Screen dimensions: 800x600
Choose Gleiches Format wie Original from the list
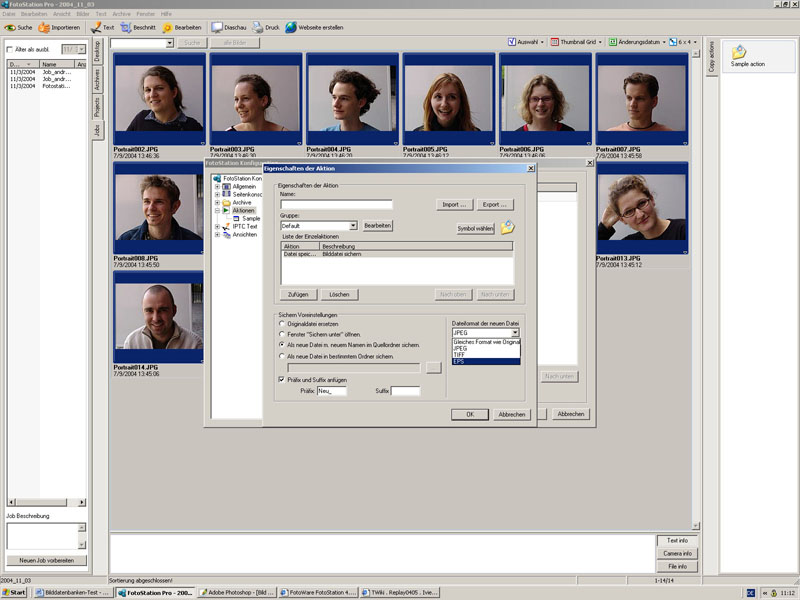(486, 342)
